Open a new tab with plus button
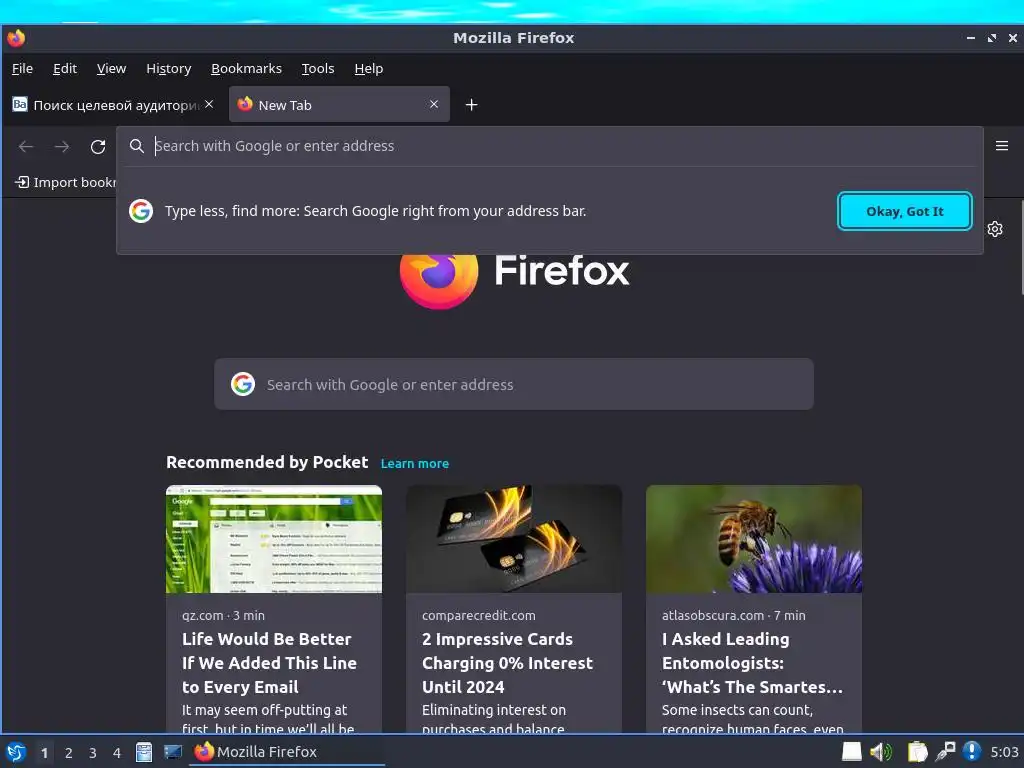The width and height of the screenshot is (1024, 768). (472, 104)
